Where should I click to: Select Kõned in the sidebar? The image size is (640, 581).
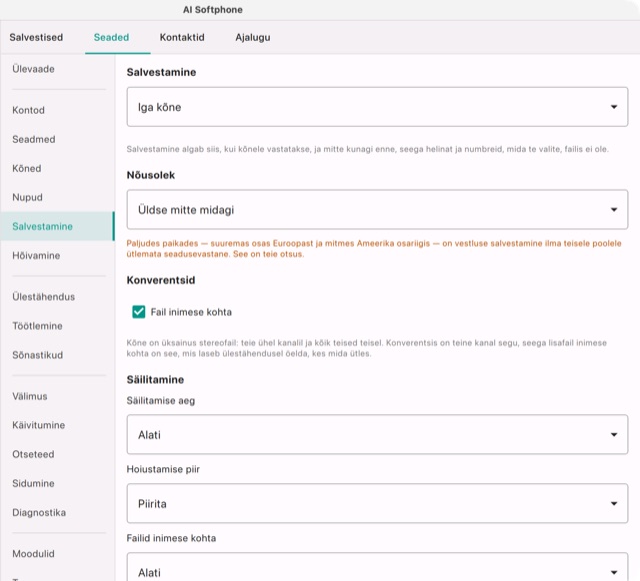click(x=58, y=168)
